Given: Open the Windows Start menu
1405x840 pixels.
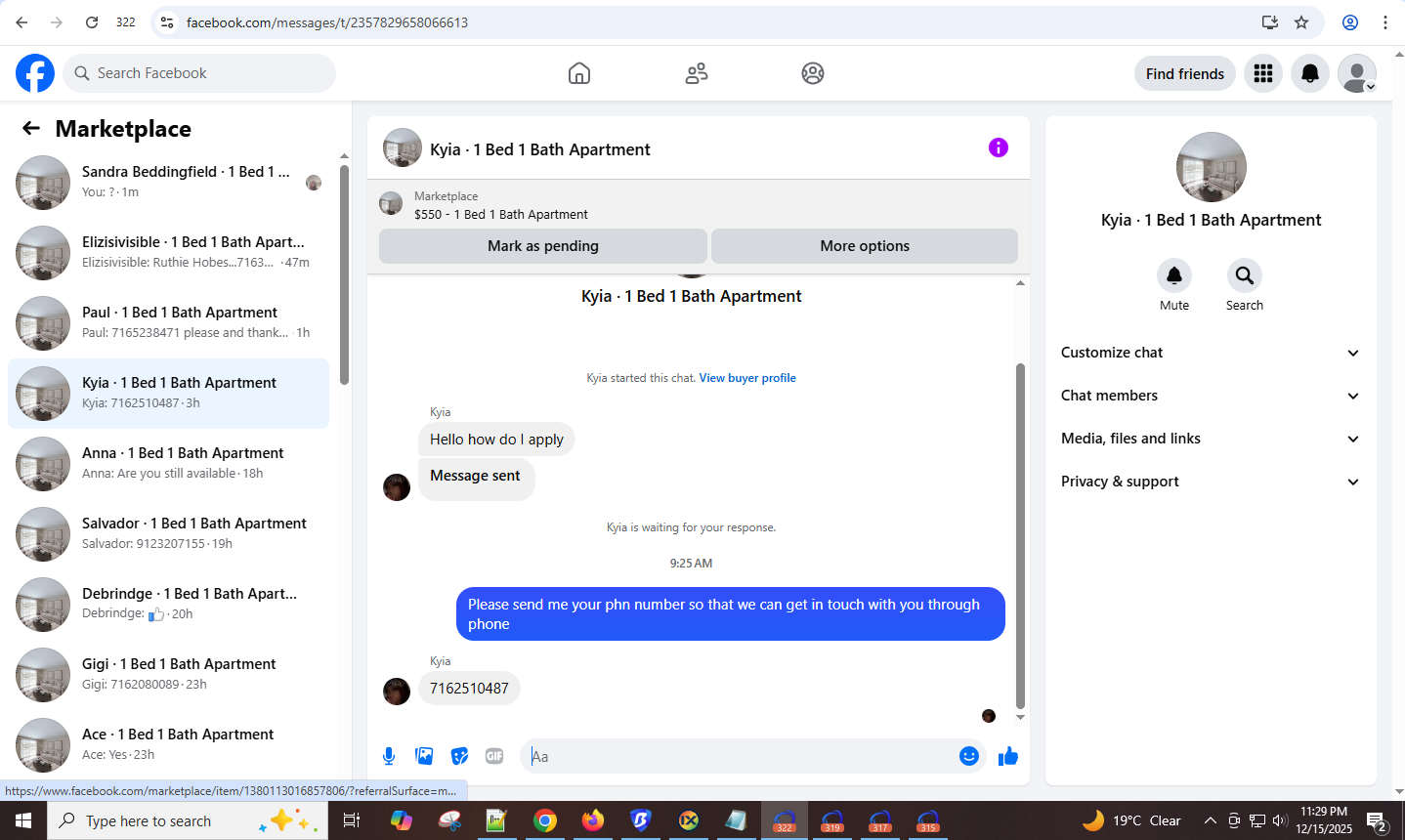Looking at the screenshot, I should [x=23, y=820].
